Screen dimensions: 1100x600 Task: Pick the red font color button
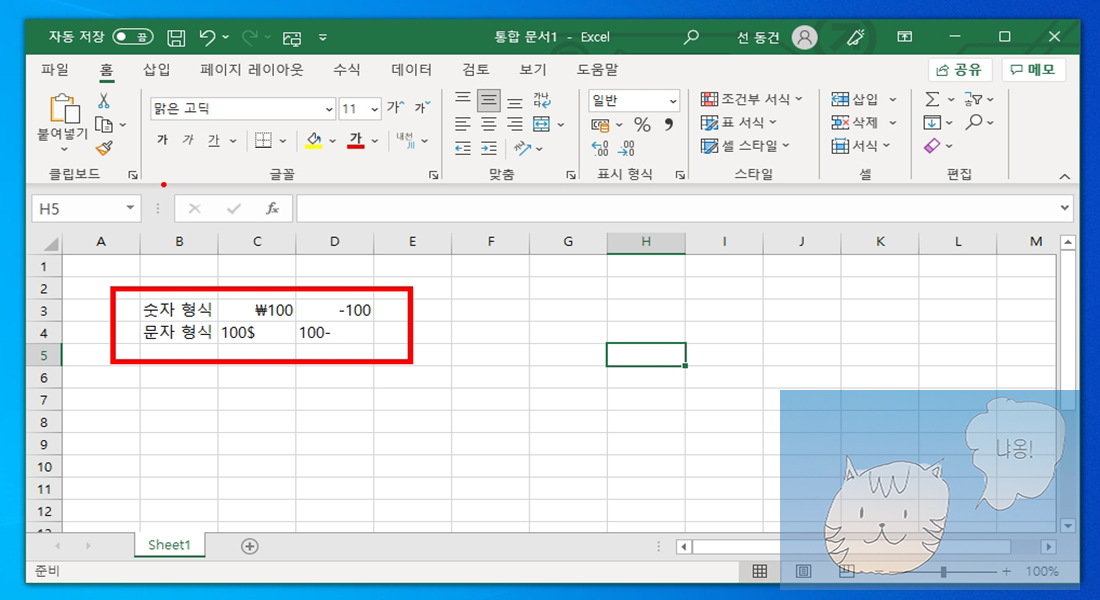coord(356,140)
